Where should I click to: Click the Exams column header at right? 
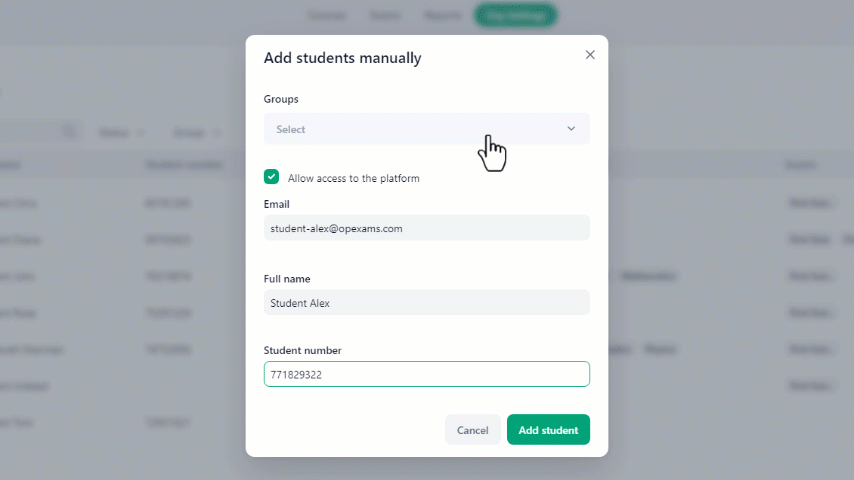800,165
